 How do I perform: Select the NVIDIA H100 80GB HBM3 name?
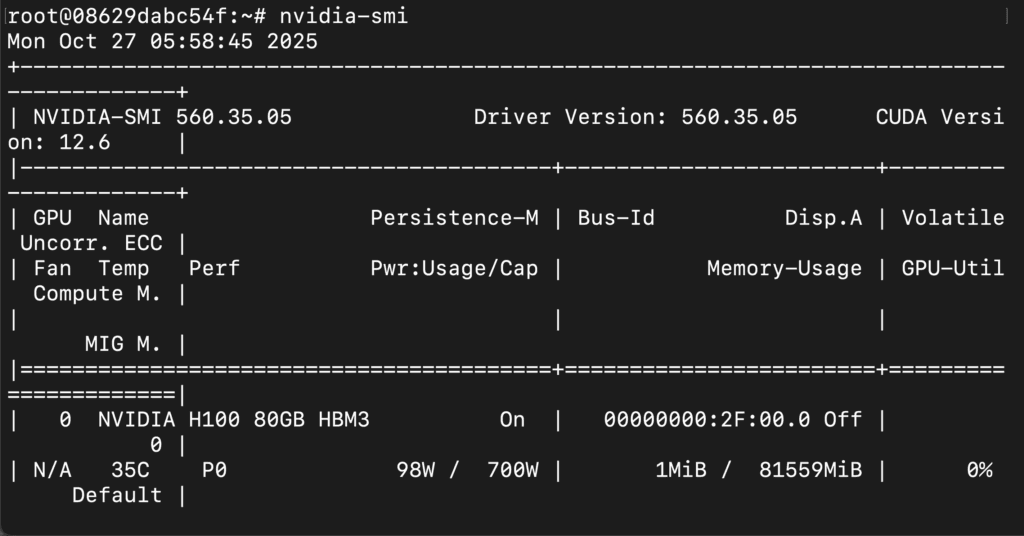(233, 420)
